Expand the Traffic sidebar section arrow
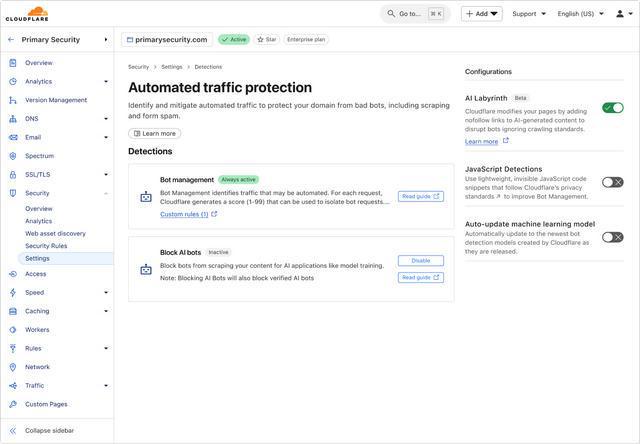This screenshot has height=444, width=640. coord(106,386)
